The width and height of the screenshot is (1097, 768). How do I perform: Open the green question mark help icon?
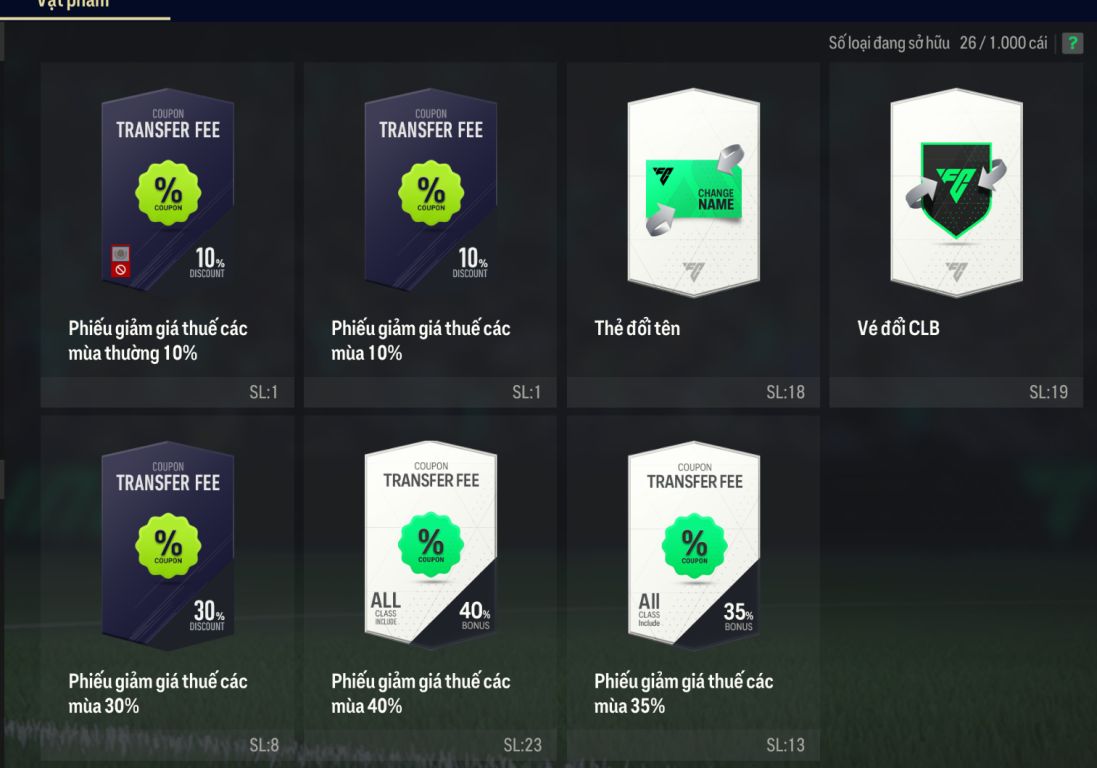(x=1072, y=43)
